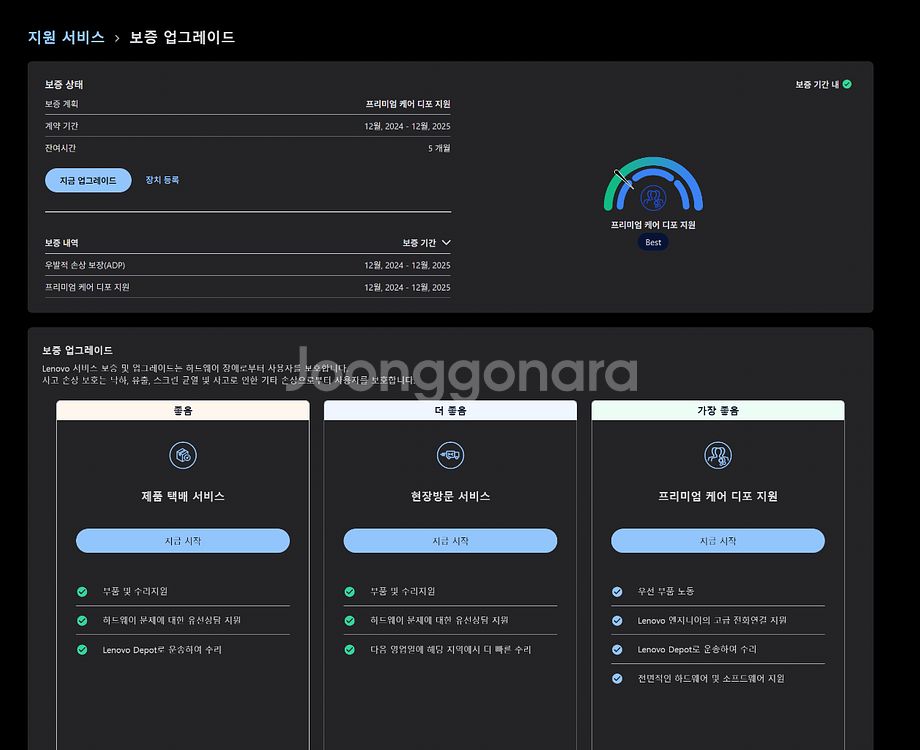Click the 우발적 손상 보장(ADP) row
This screenshot has width=920, height=750.
tap(248, 265)
